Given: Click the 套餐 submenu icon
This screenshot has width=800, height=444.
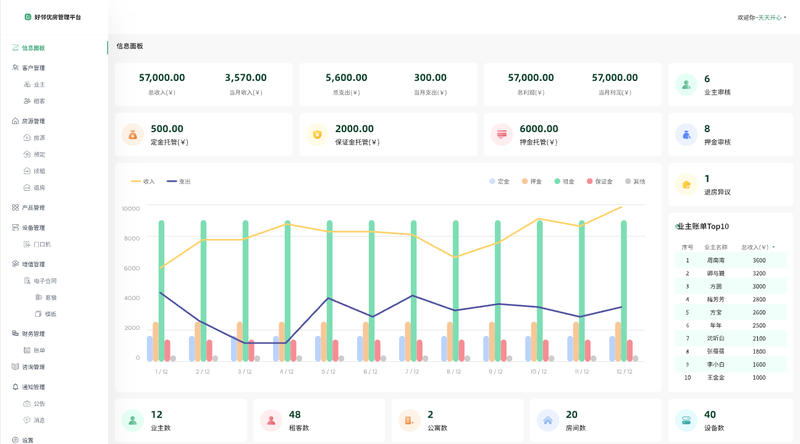Looking at the screenshot, I should (x=38, y=297).
